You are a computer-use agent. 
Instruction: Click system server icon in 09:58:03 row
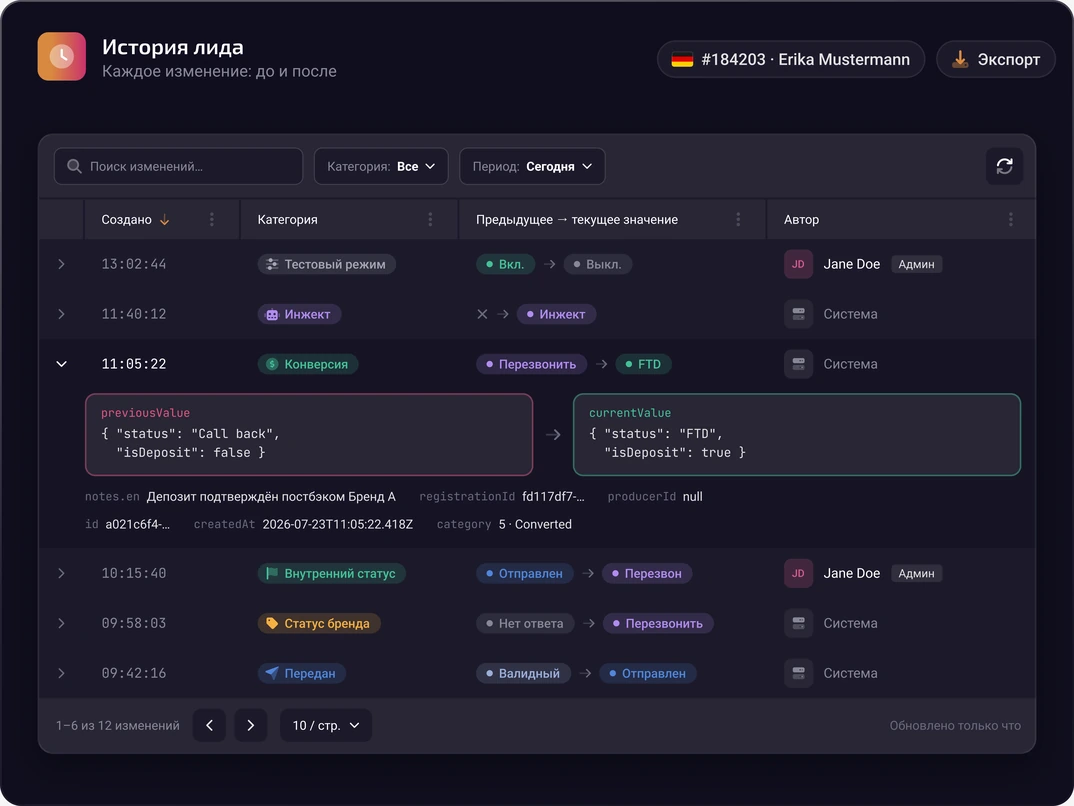click(798, 623)
